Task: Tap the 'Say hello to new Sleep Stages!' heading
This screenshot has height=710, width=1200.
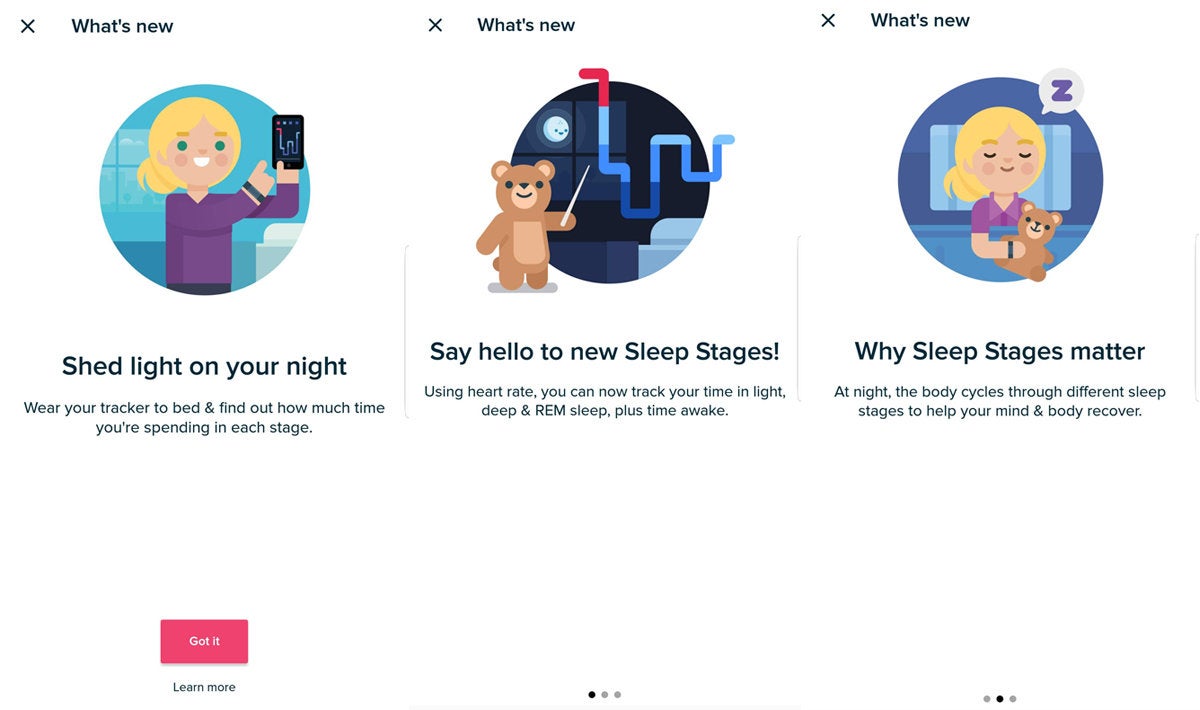Action: tap(605, 352)
